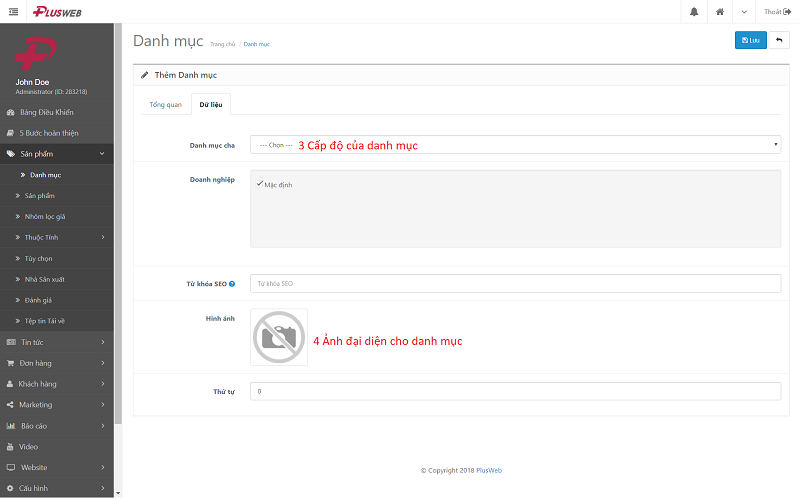
Task: Click the bar chart icon beside Báo cáo
Action: (11, 426)
